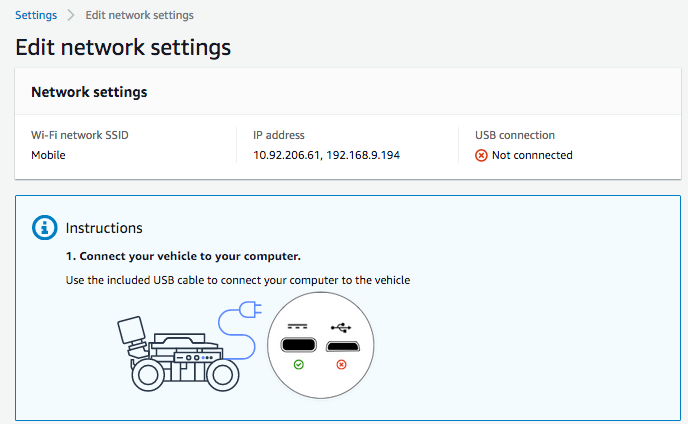The height and width of the screenshot is (424, 688).
Task: Click the Settings breadcrumb link
Action: [36, 16]
